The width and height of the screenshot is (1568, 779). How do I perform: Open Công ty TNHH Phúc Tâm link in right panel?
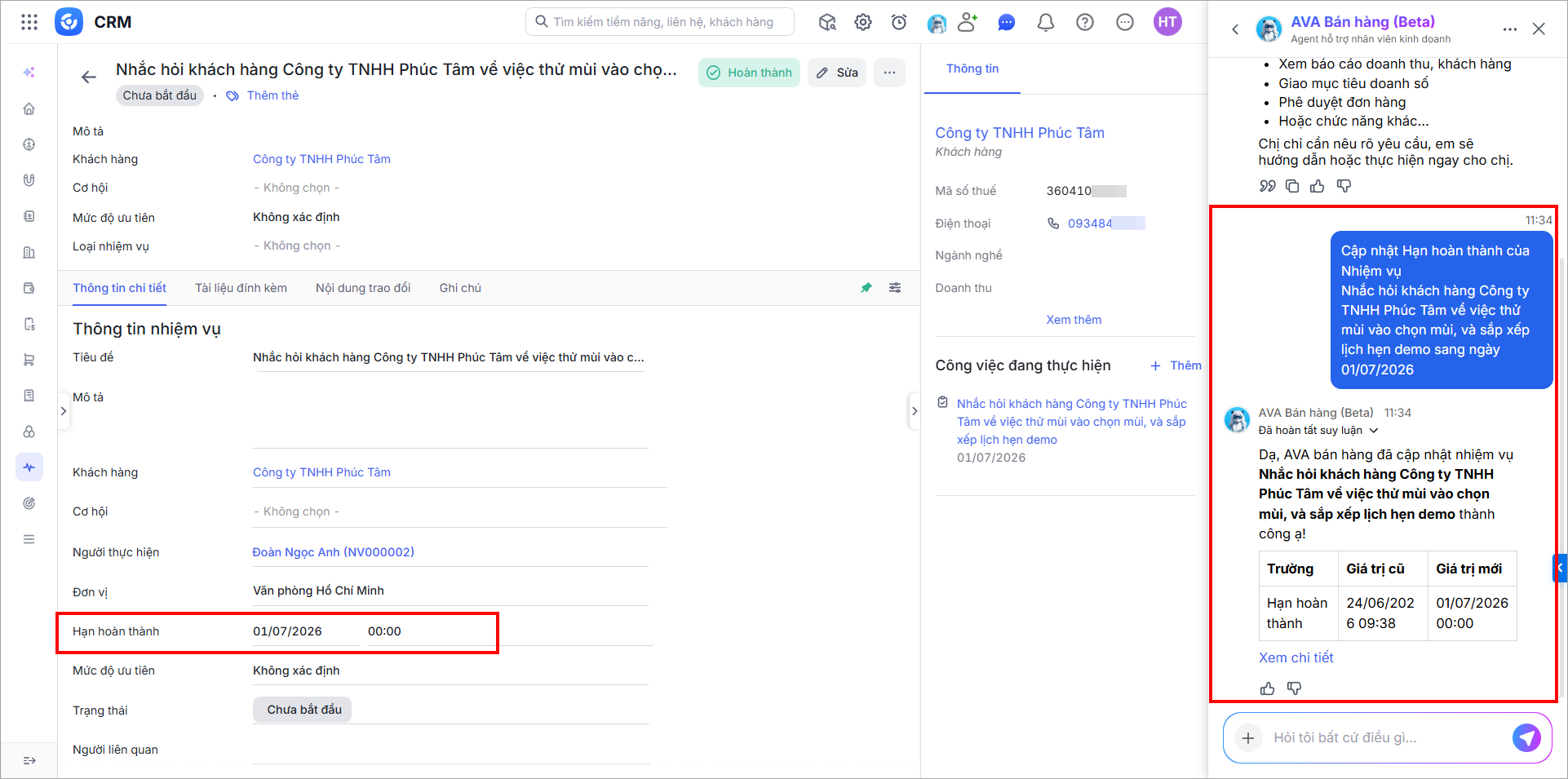coord(1020,133)
